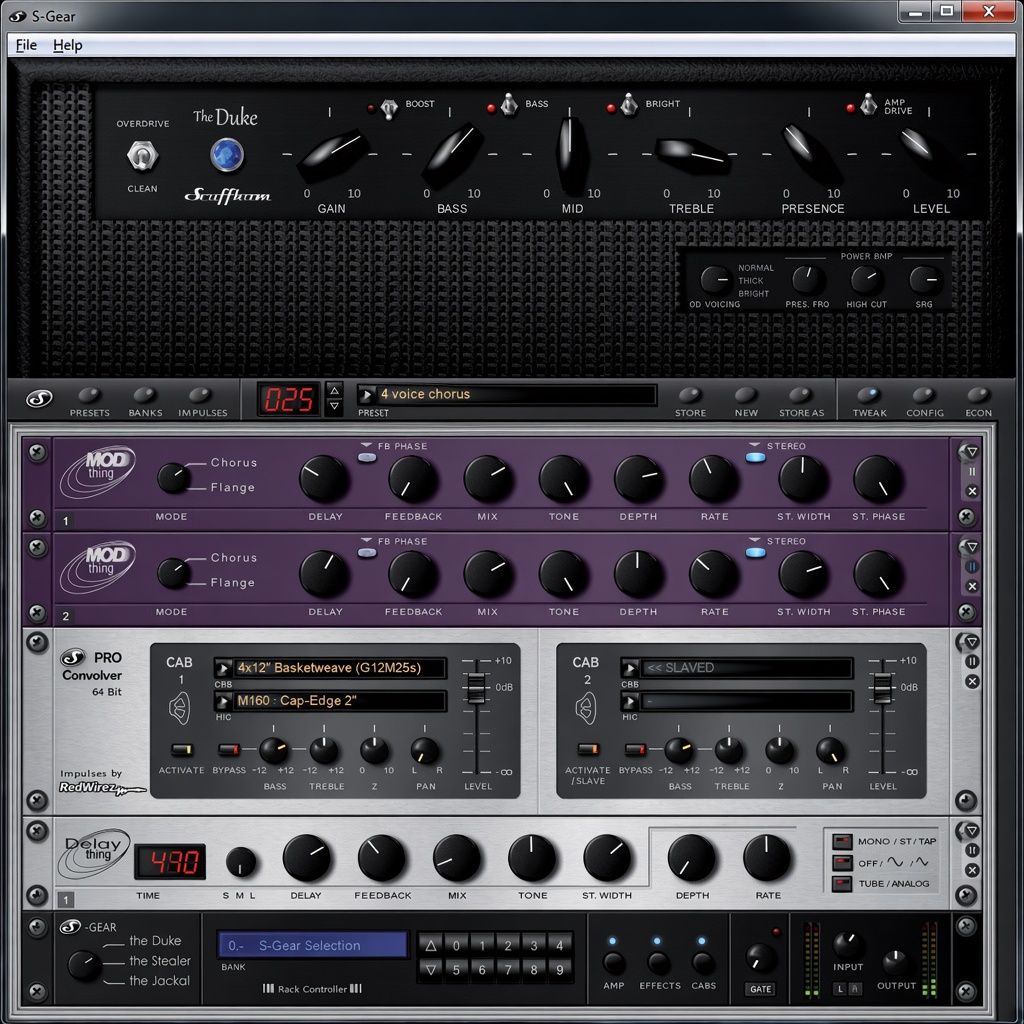Click the Chorus/Flange mode knob on Mod Thing 1

click(174, 478)
